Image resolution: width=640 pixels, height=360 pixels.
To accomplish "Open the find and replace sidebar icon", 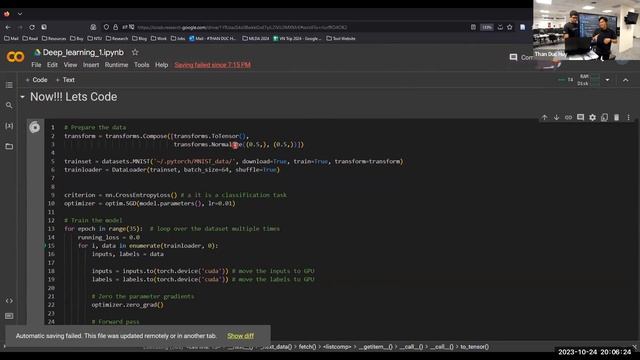I will [9, 105].
